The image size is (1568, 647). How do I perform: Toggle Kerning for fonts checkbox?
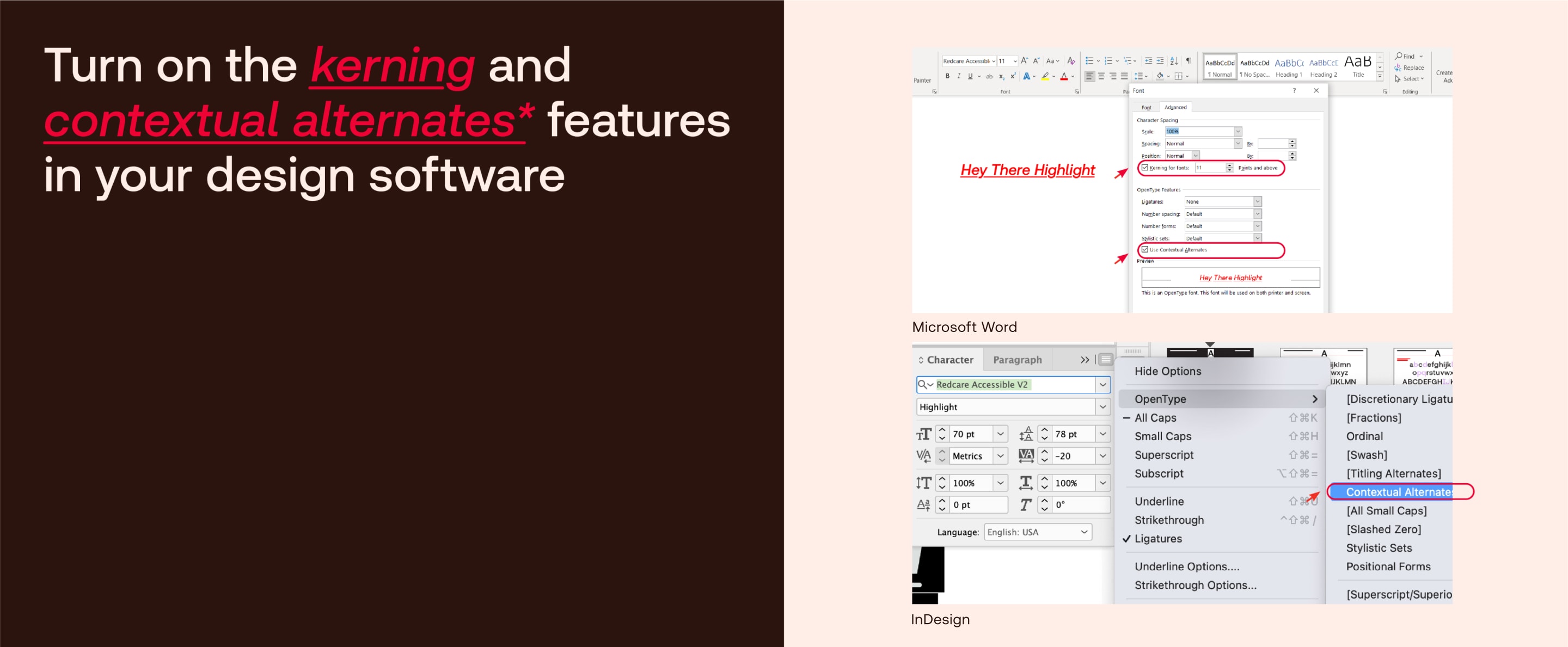click(x=1145, y=168)
